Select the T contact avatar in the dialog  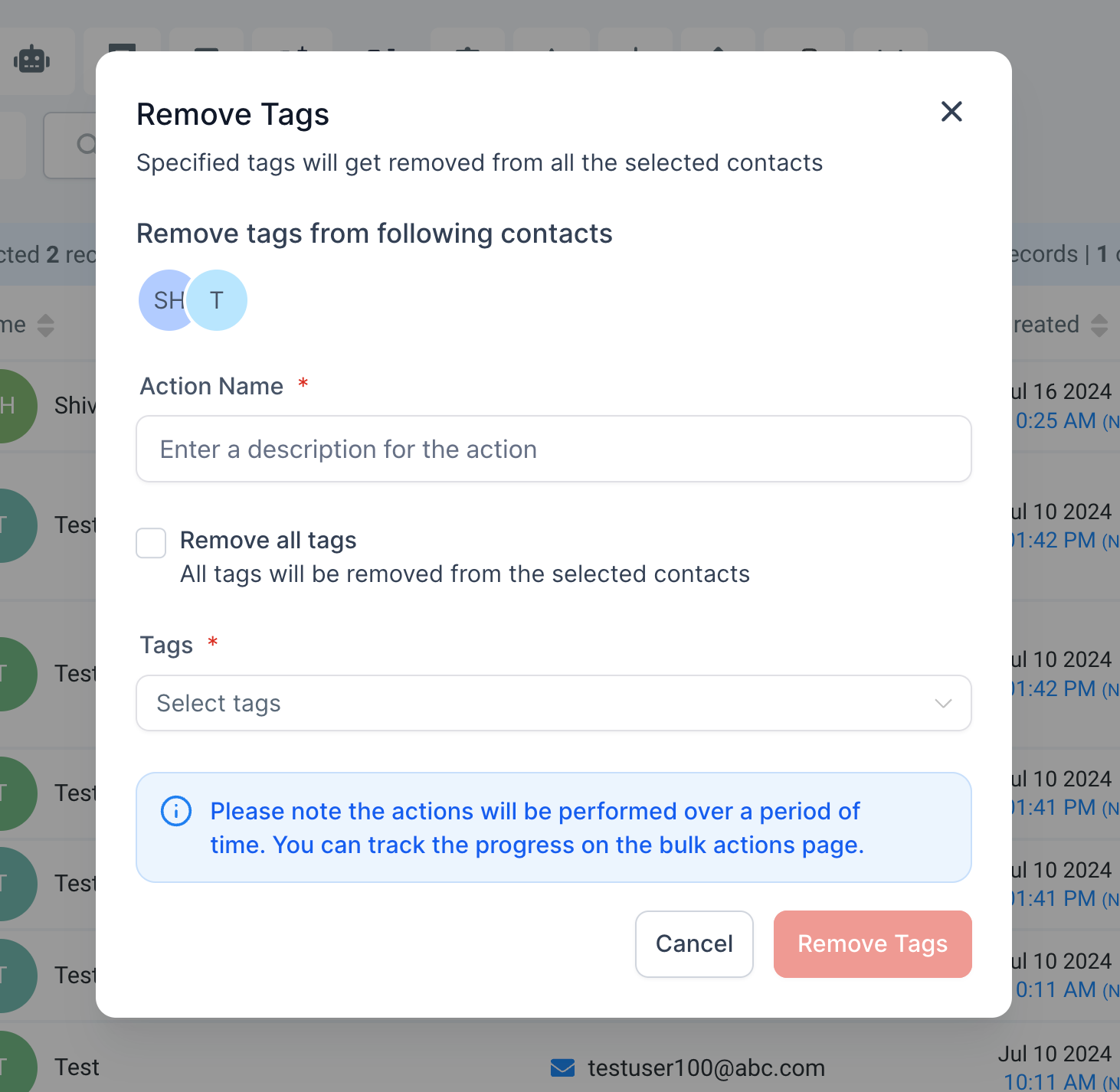pos(218,300)
